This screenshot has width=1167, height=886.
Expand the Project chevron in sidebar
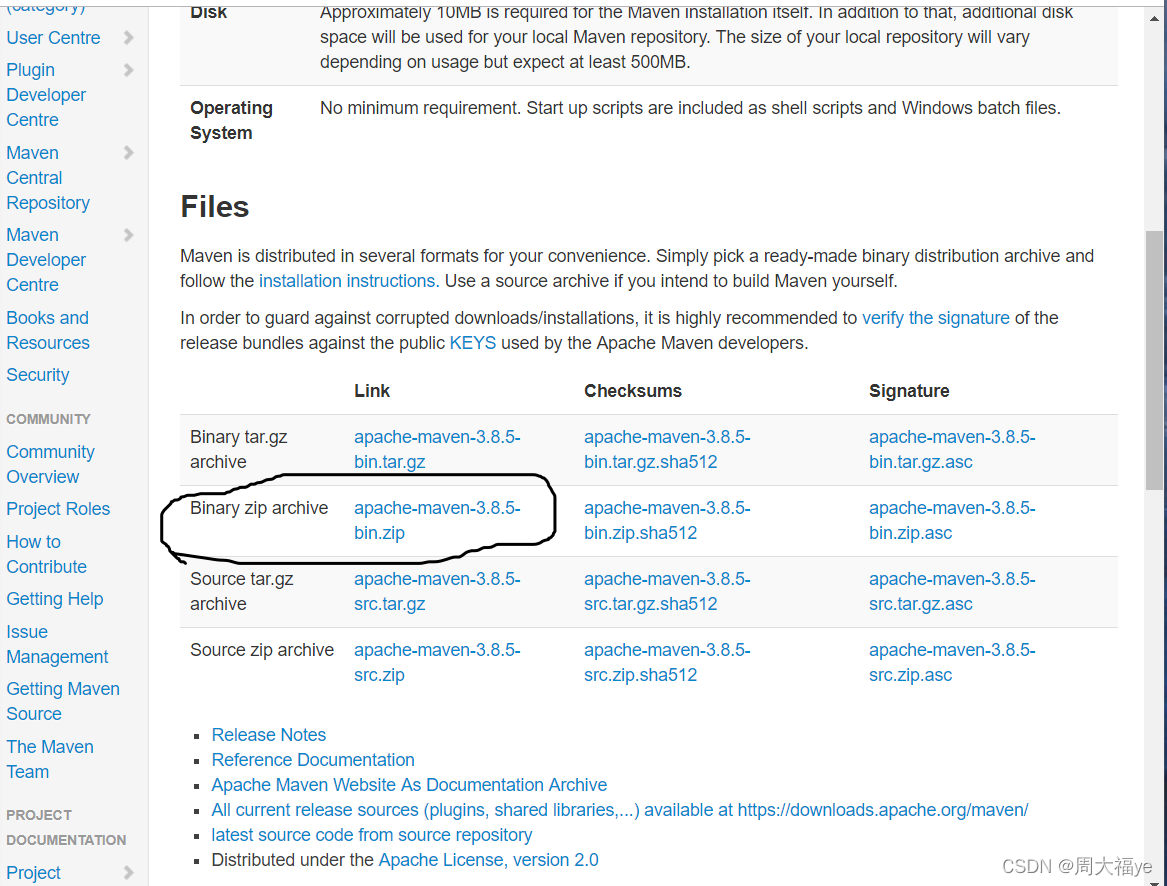point(128,873)
